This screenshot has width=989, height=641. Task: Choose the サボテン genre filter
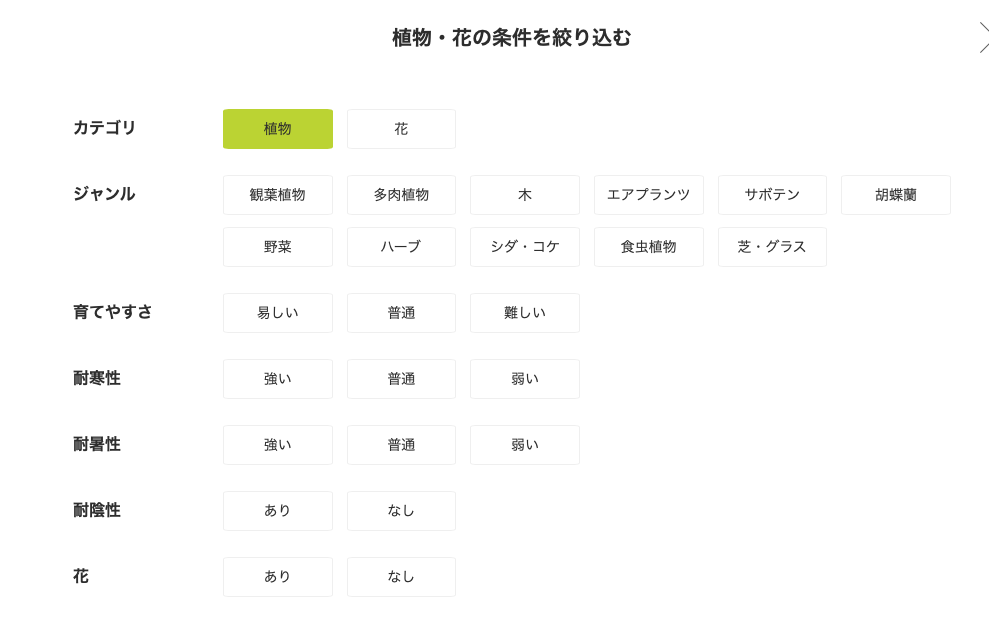(772, 195)
